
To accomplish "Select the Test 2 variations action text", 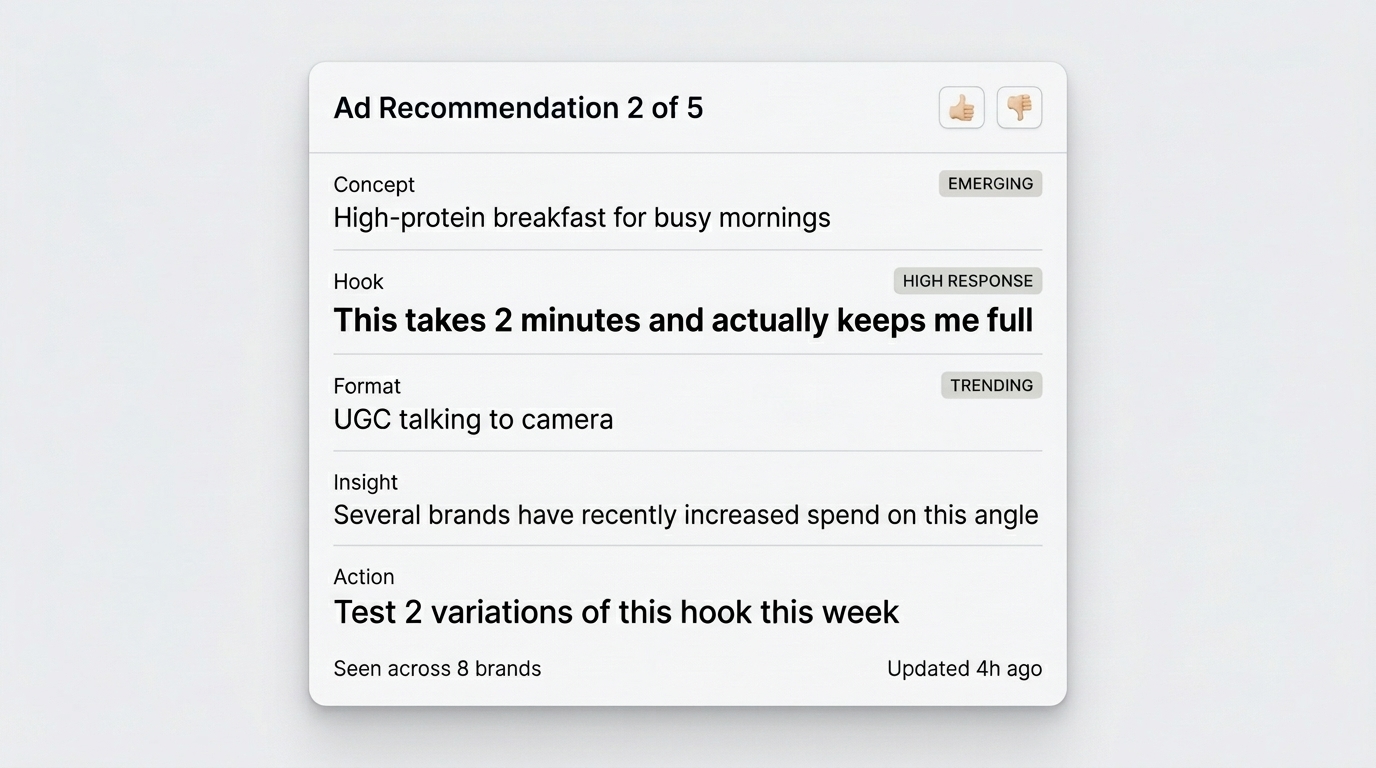I will point(616,611).
